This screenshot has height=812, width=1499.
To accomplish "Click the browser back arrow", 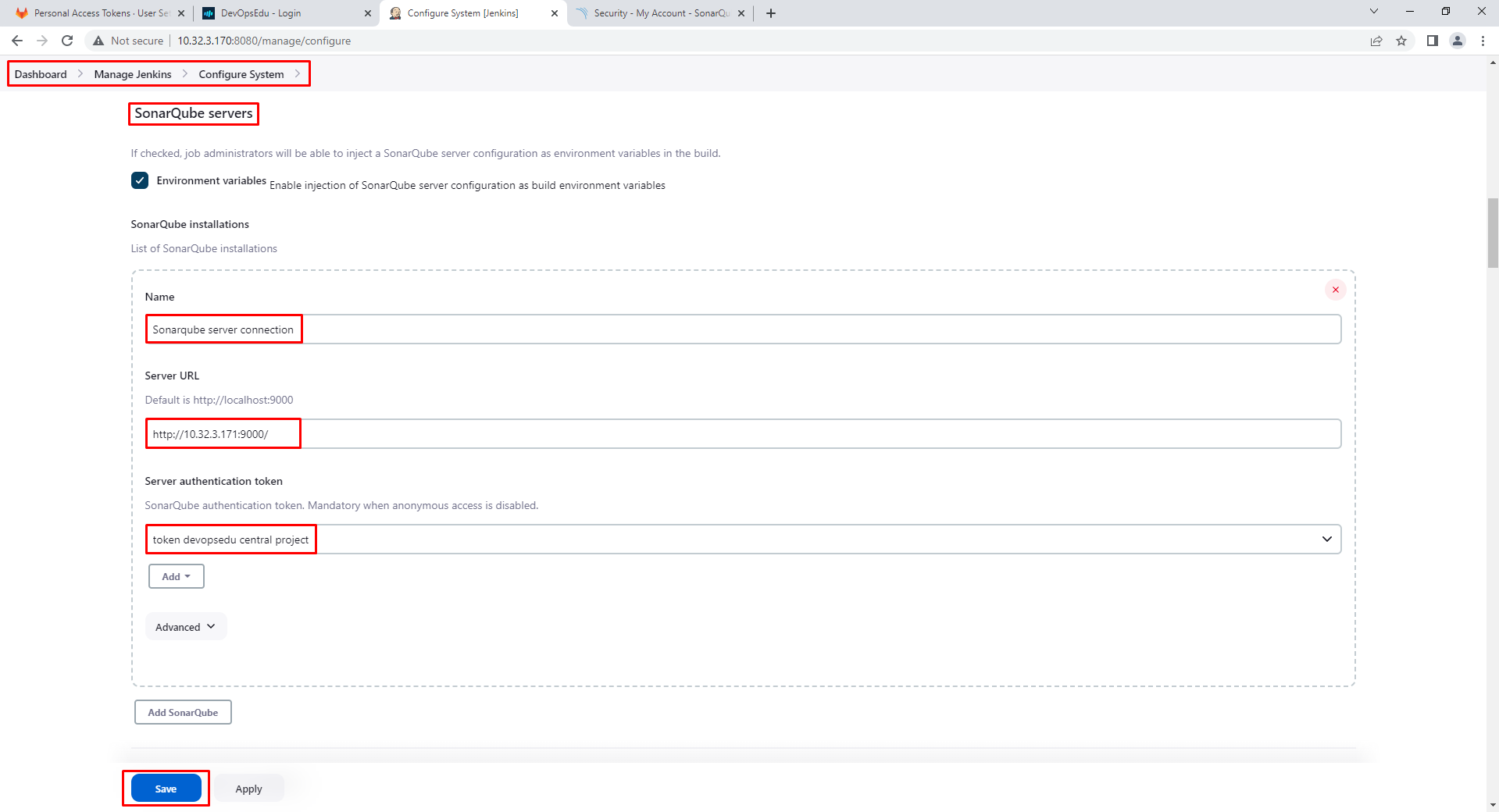I will (x=17, y=41).
